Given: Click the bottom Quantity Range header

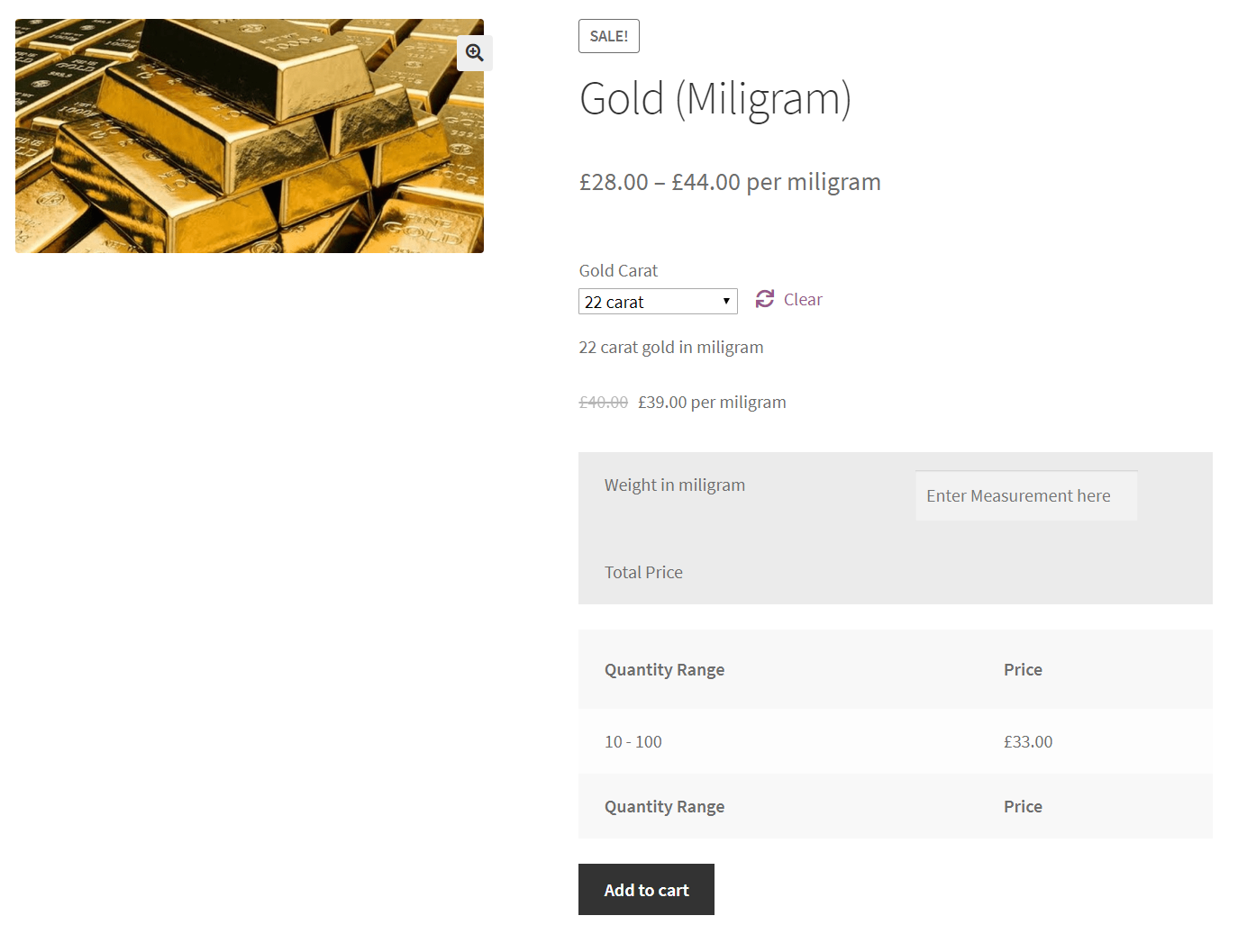Looking at the screenshot, I should coord(665,807).
